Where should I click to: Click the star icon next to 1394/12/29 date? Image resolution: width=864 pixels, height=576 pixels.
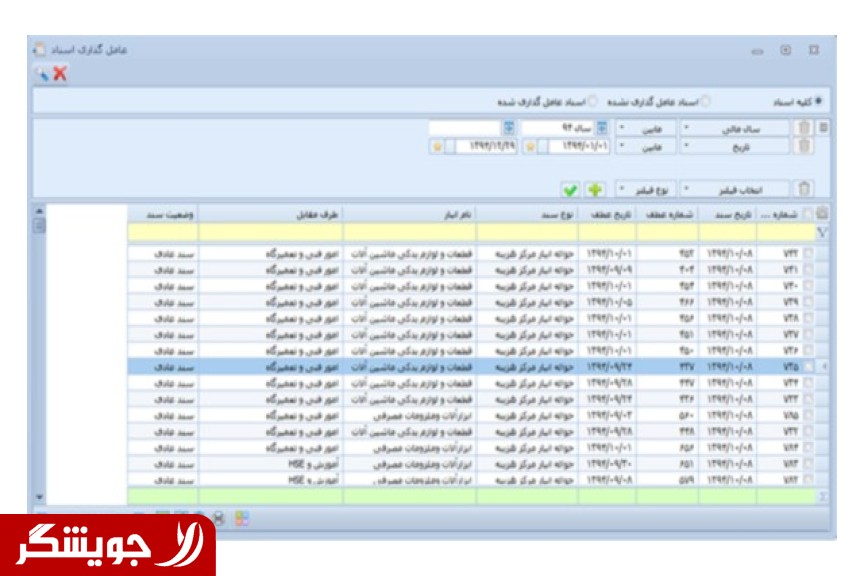pyautogui.click(x=437, y=147)
